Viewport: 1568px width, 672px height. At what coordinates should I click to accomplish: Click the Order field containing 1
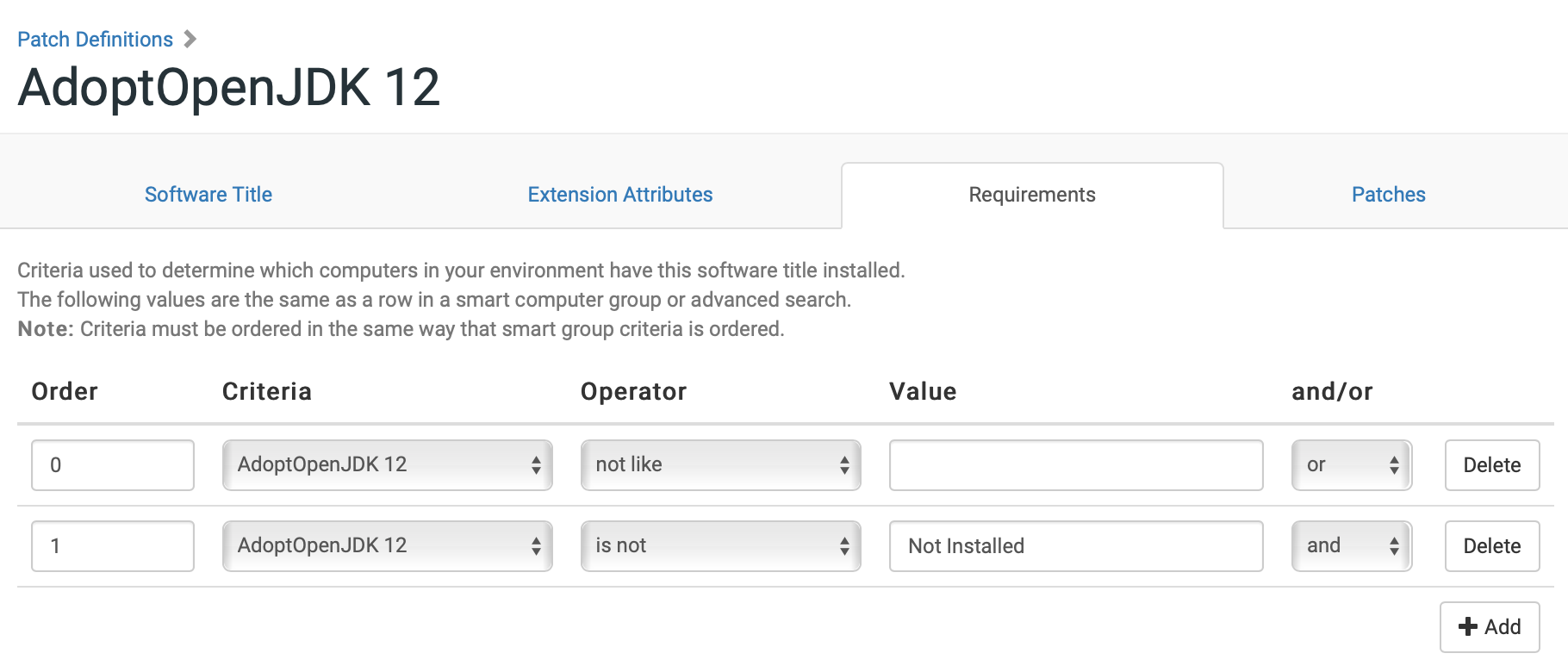[113, 546]
